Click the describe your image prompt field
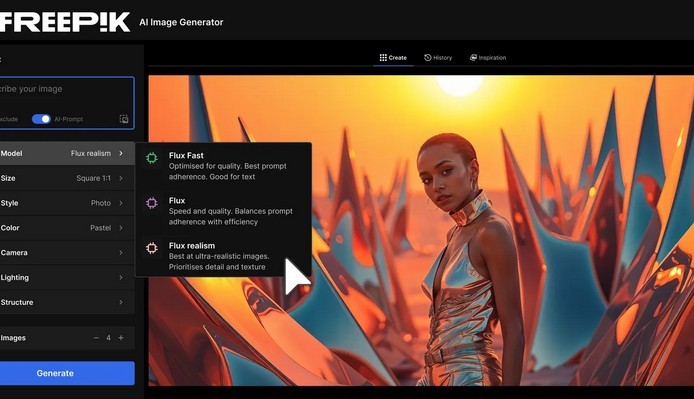The image size is (694, 399). click(x=67, y=103)
